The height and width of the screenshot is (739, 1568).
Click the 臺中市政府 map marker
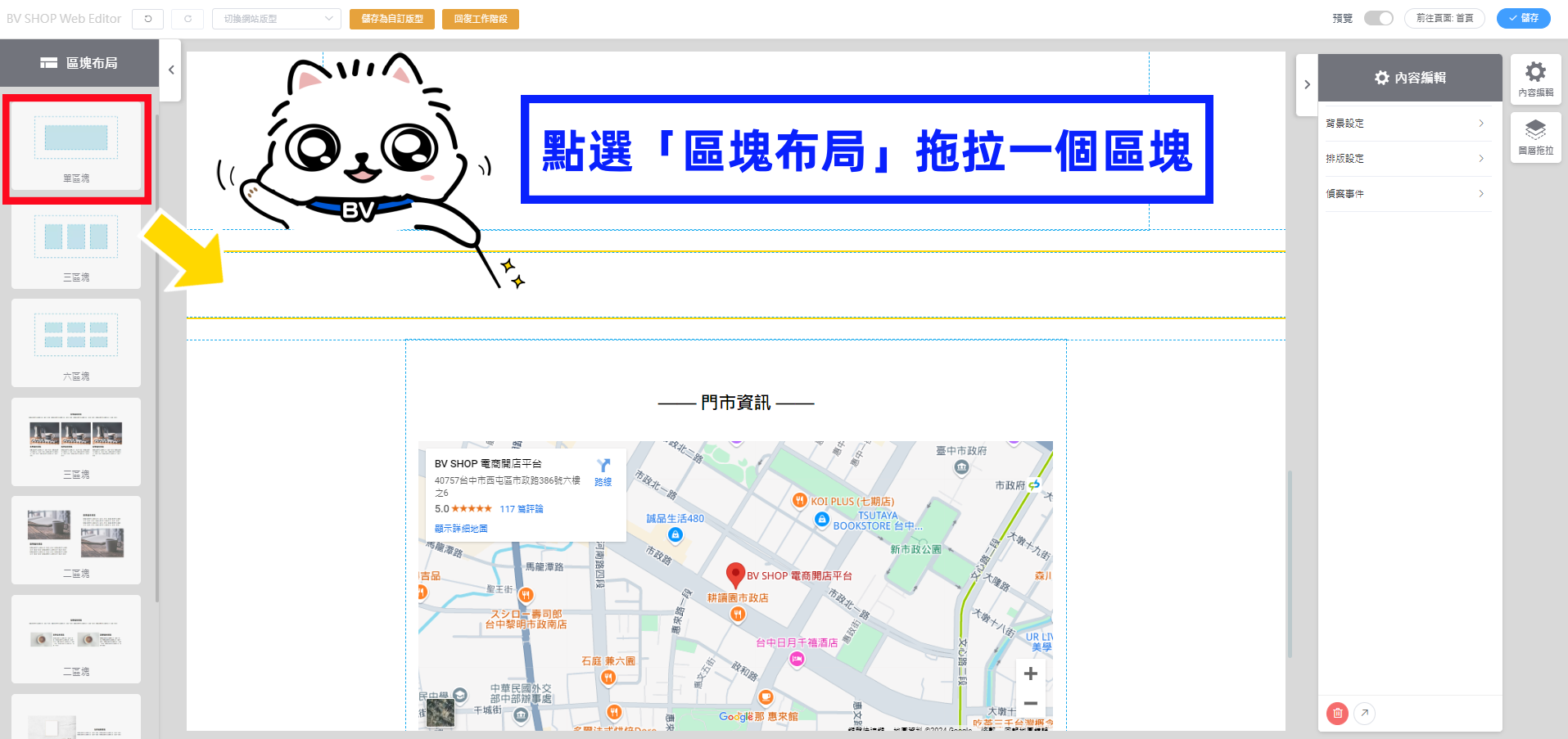point(962,466)
